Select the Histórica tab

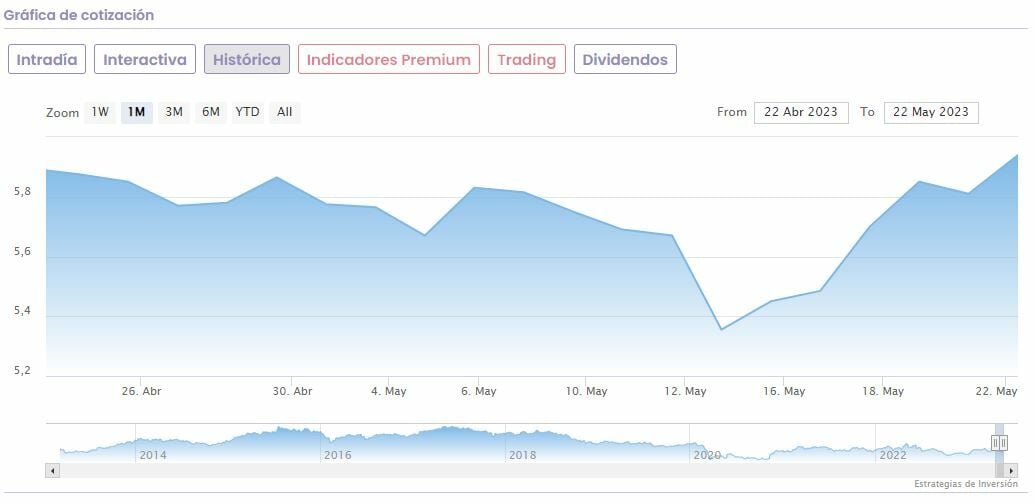pos(247,59)
